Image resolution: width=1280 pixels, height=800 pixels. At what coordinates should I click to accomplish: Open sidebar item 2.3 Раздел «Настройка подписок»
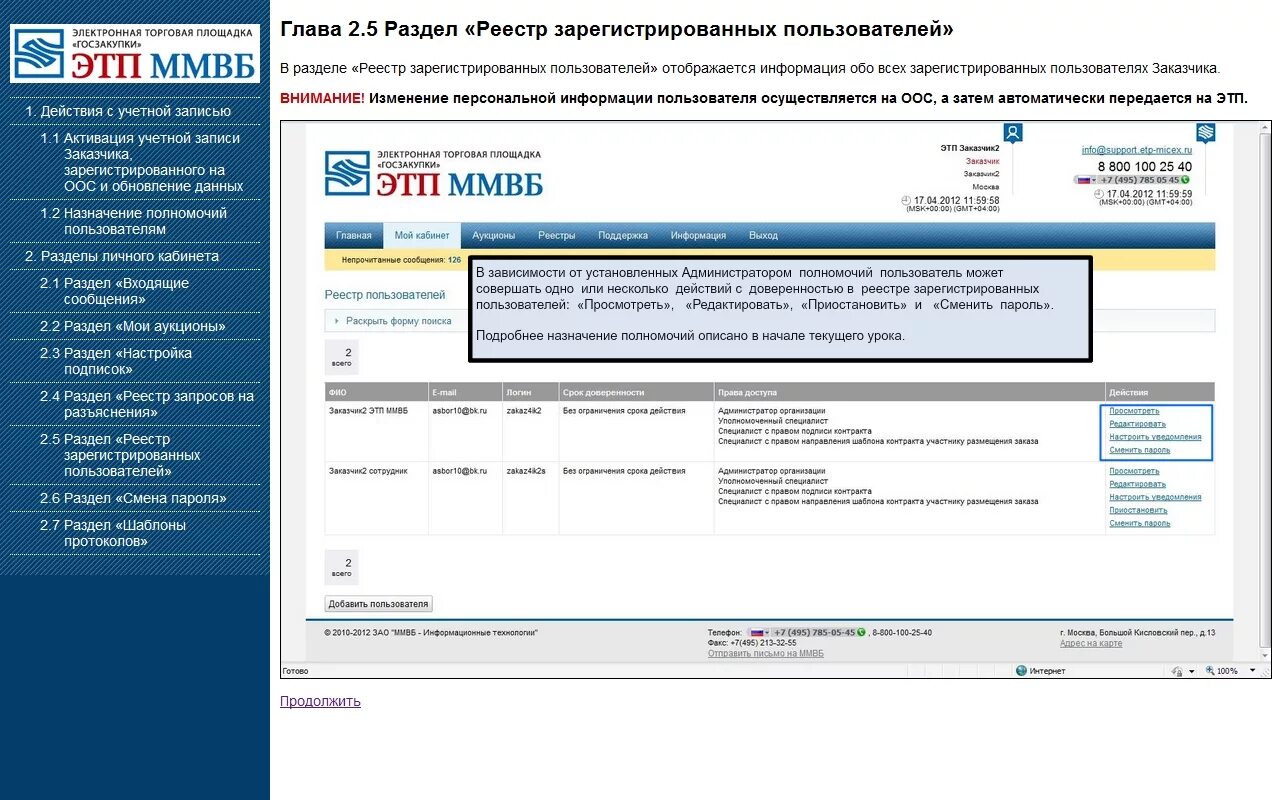(116, 361)
